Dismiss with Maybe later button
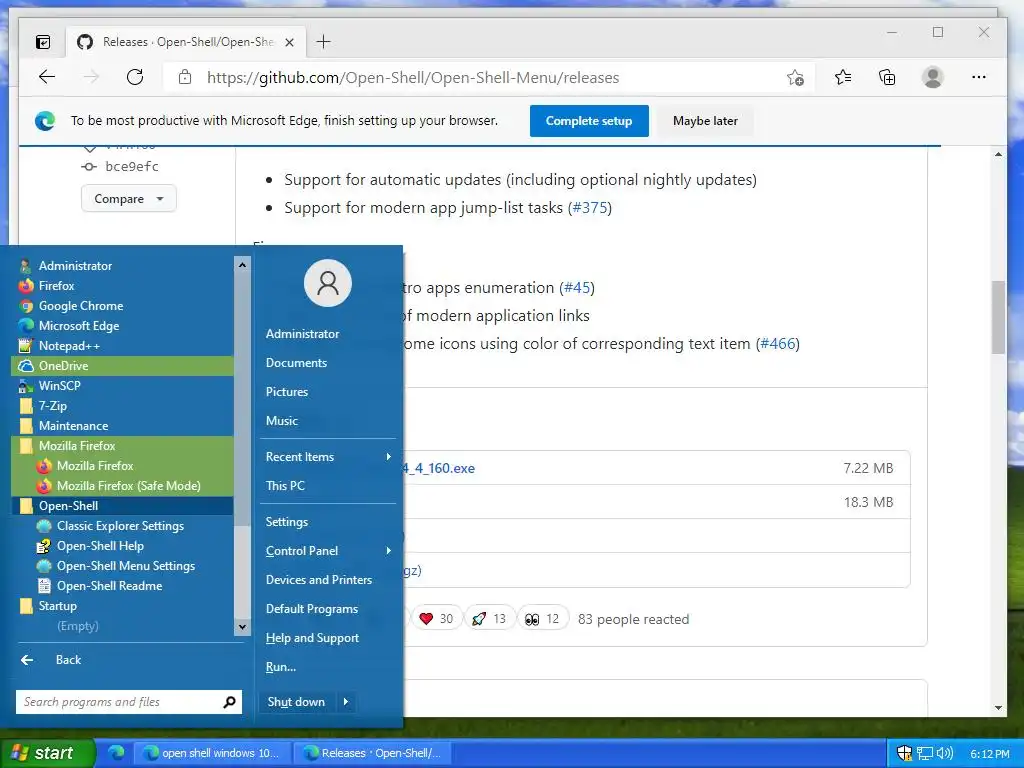This screenshot has height=768, width=1024. tap(705, 121)
